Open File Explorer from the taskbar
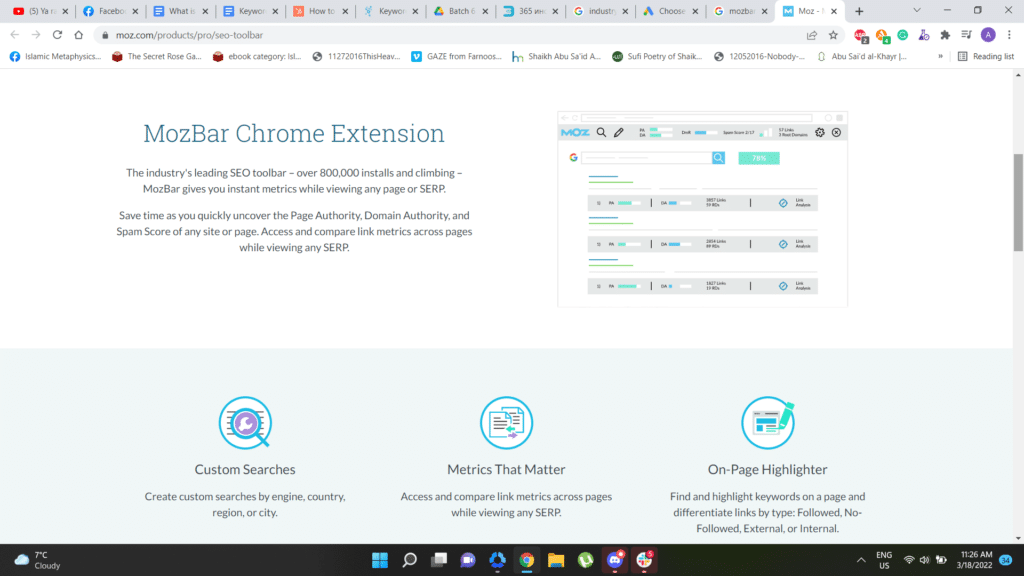 click(556, 560)
